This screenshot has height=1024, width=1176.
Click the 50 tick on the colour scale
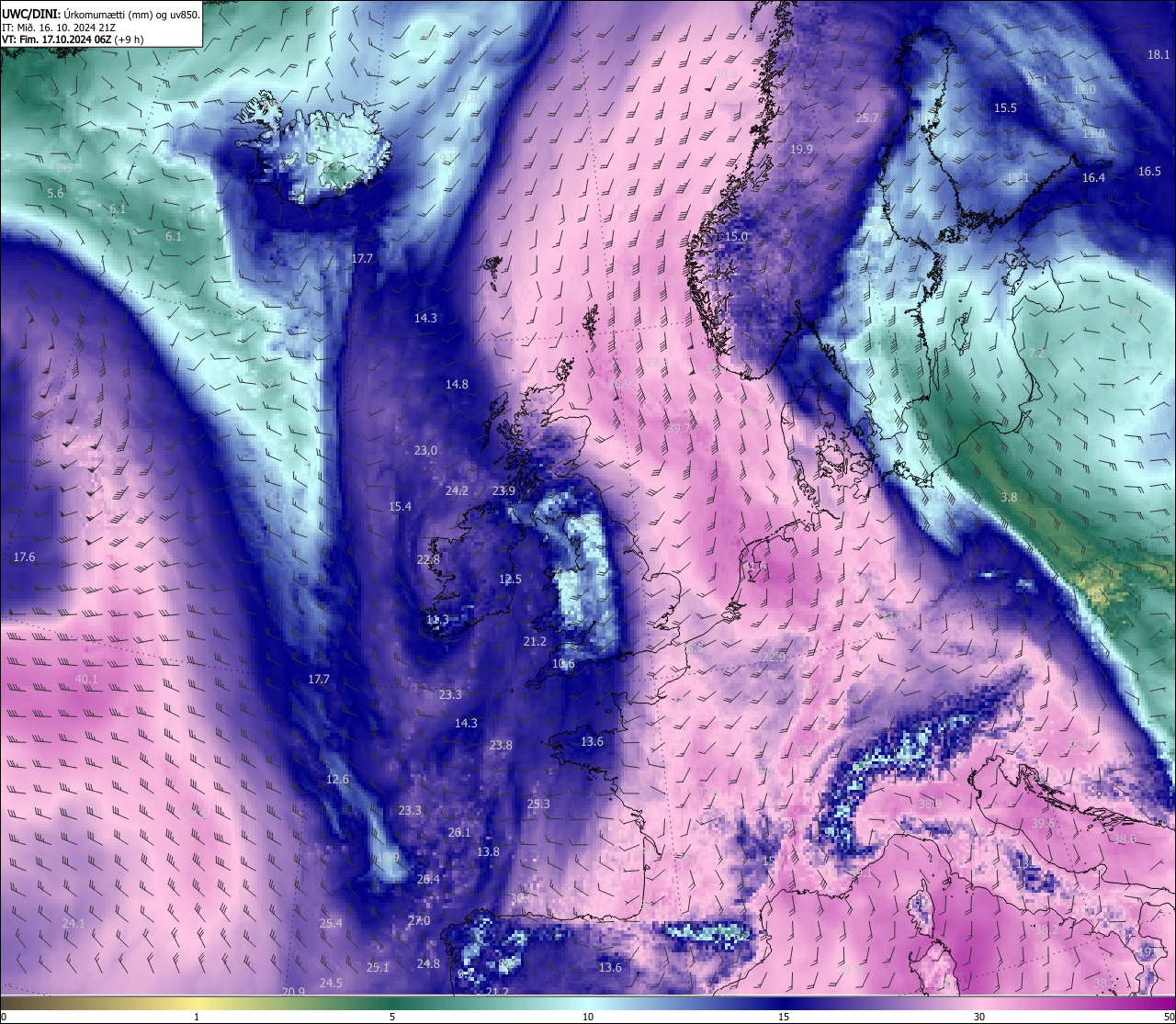(x=1169, y=1017)
